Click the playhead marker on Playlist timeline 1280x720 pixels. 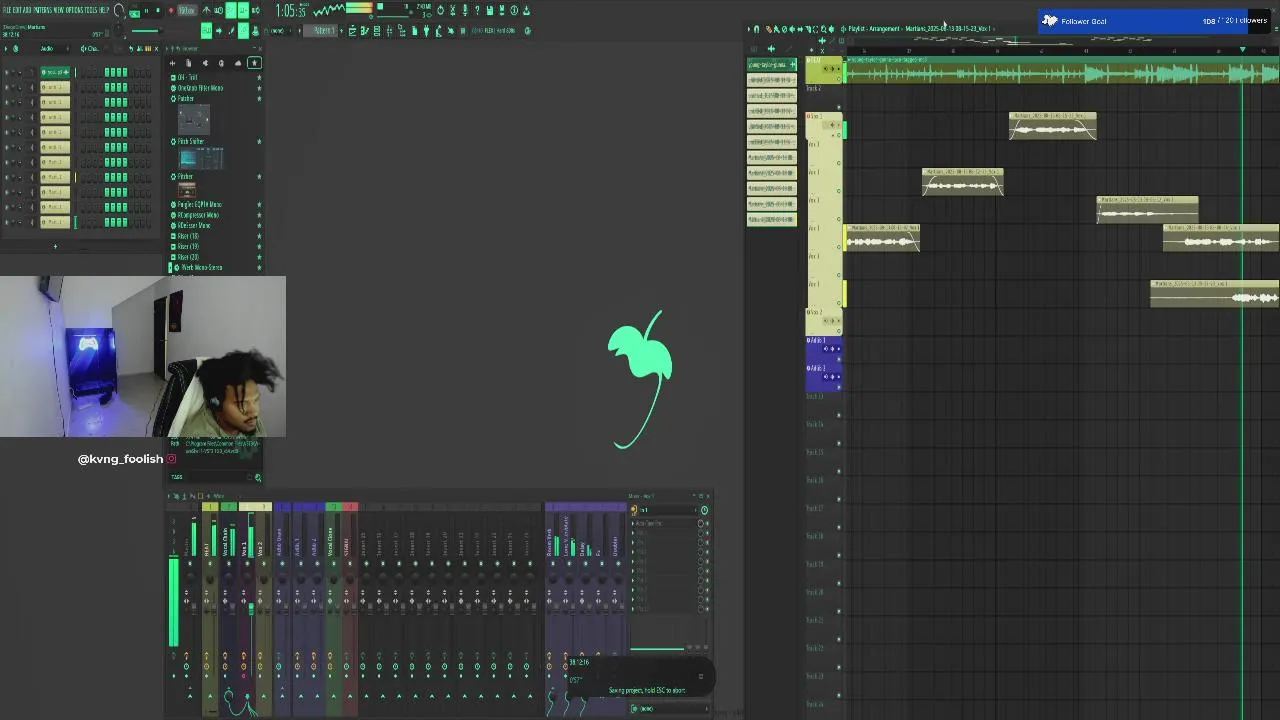click(1242, 49)
